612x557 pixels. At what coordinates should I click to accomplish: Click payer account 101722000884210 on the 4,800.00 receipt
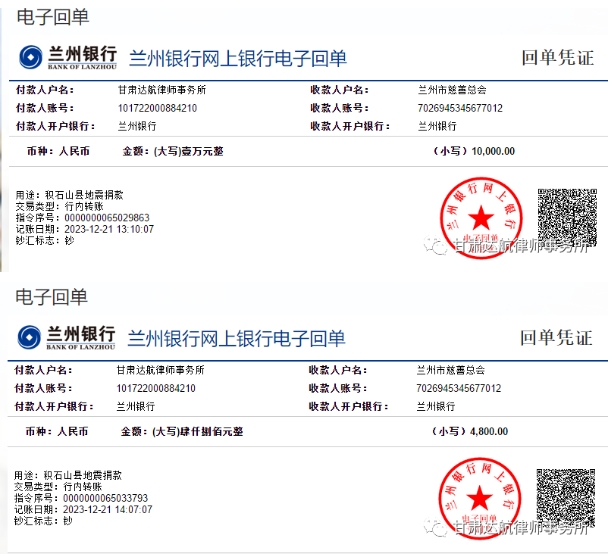[156, 388]
